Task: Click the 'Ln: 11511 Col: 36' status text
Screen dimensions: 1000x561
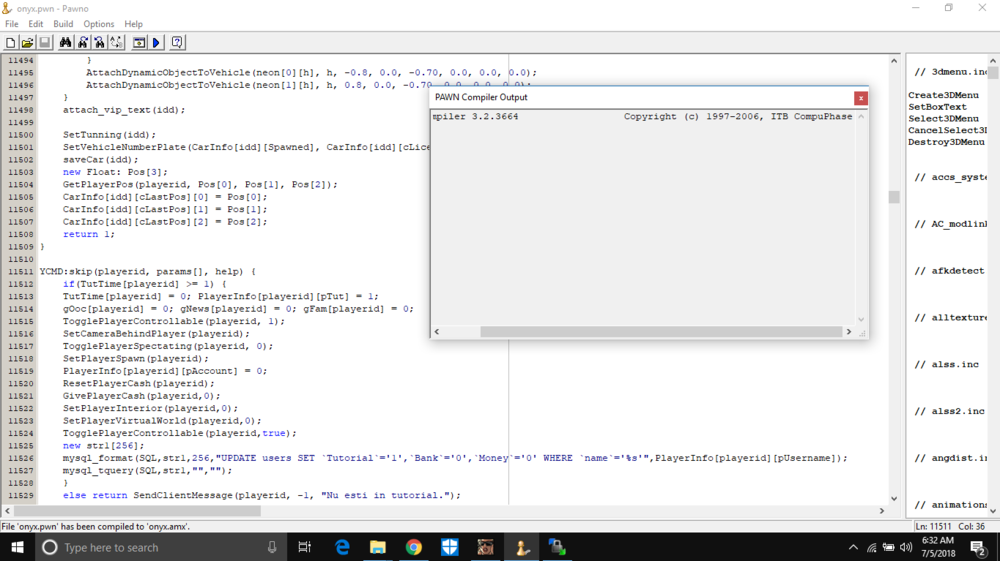Action: [950, 527]
